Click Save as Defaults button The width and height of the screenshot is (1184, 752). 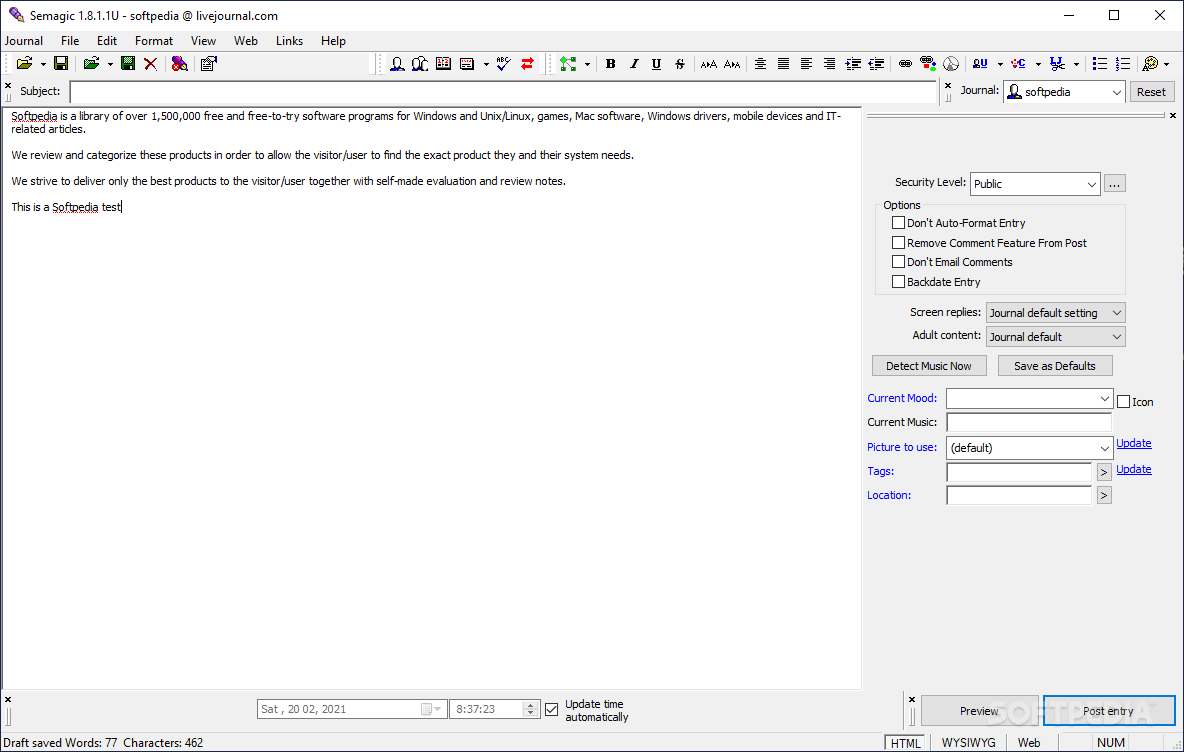coord(1055,366)
